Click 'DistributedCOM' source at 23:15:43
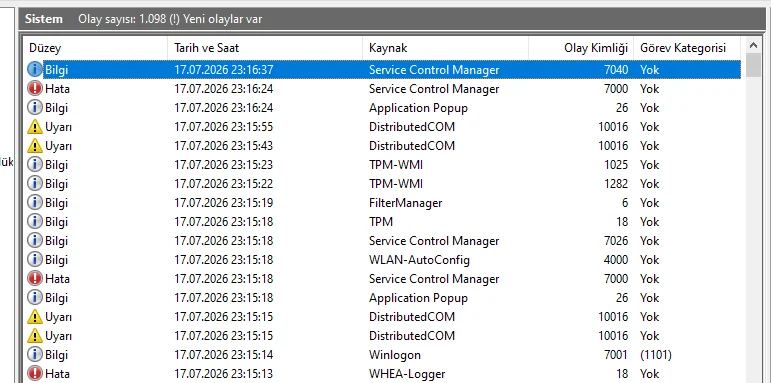 click(412, 146)
